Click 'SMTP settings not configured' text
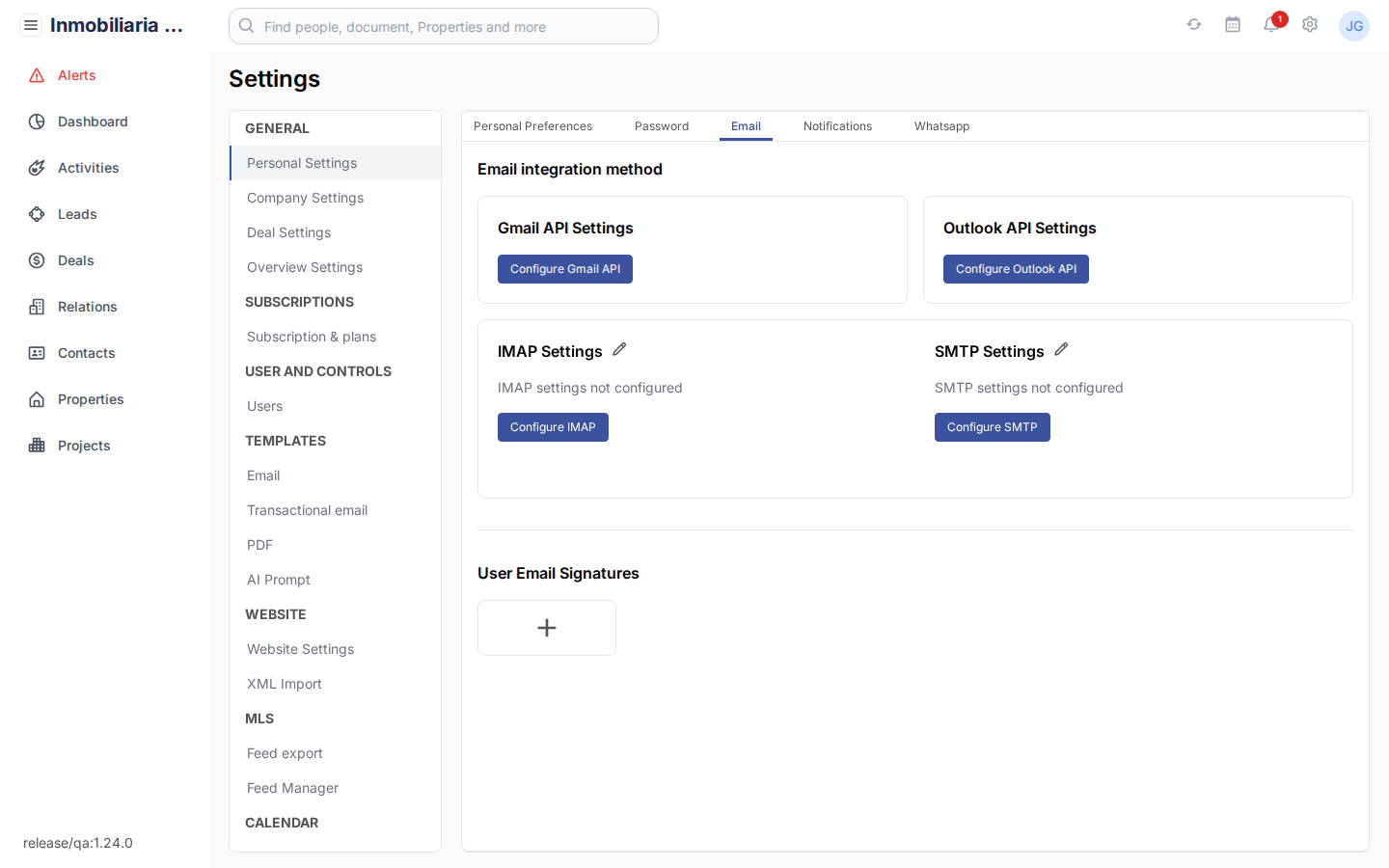Image resolution: width=1389 pixels, height=868 pixels. click(1029, 388)
